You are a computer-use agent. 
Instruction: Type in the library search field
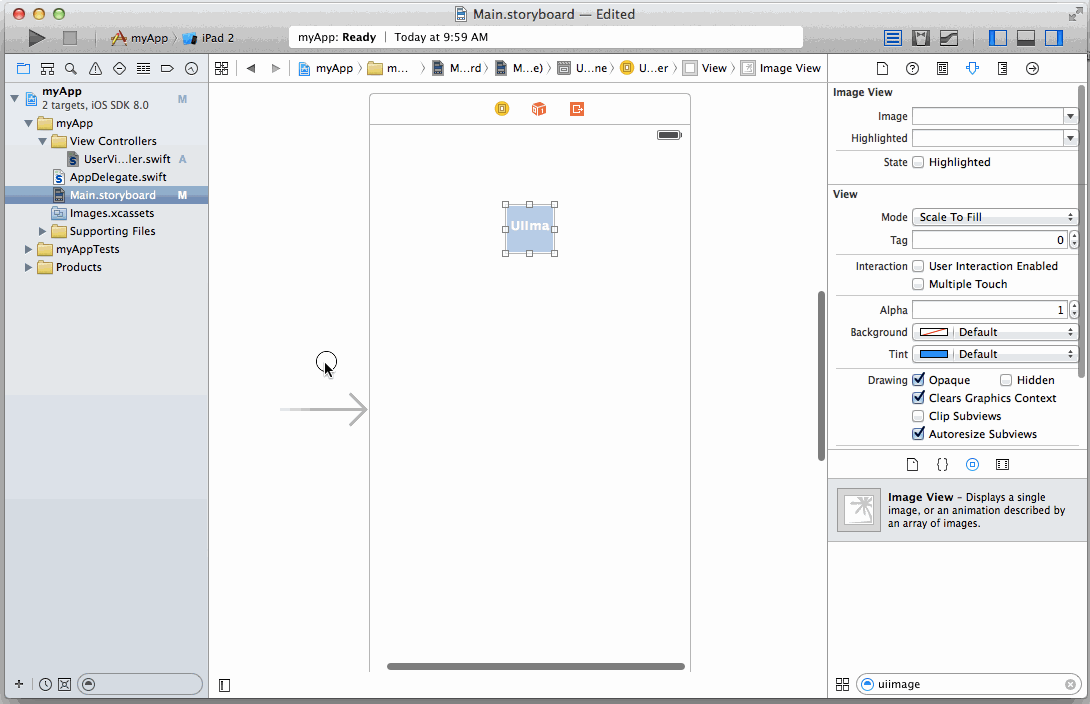pyautogui.click(x=960, y=684)
